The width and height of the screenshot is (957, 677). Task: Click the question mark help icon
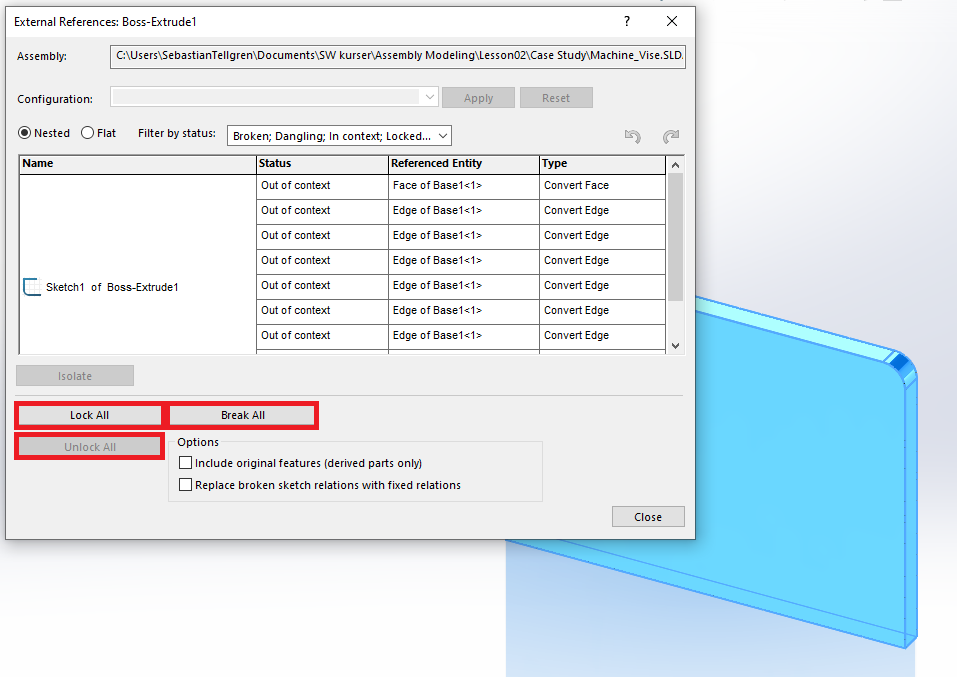click(x=627, y=21)
